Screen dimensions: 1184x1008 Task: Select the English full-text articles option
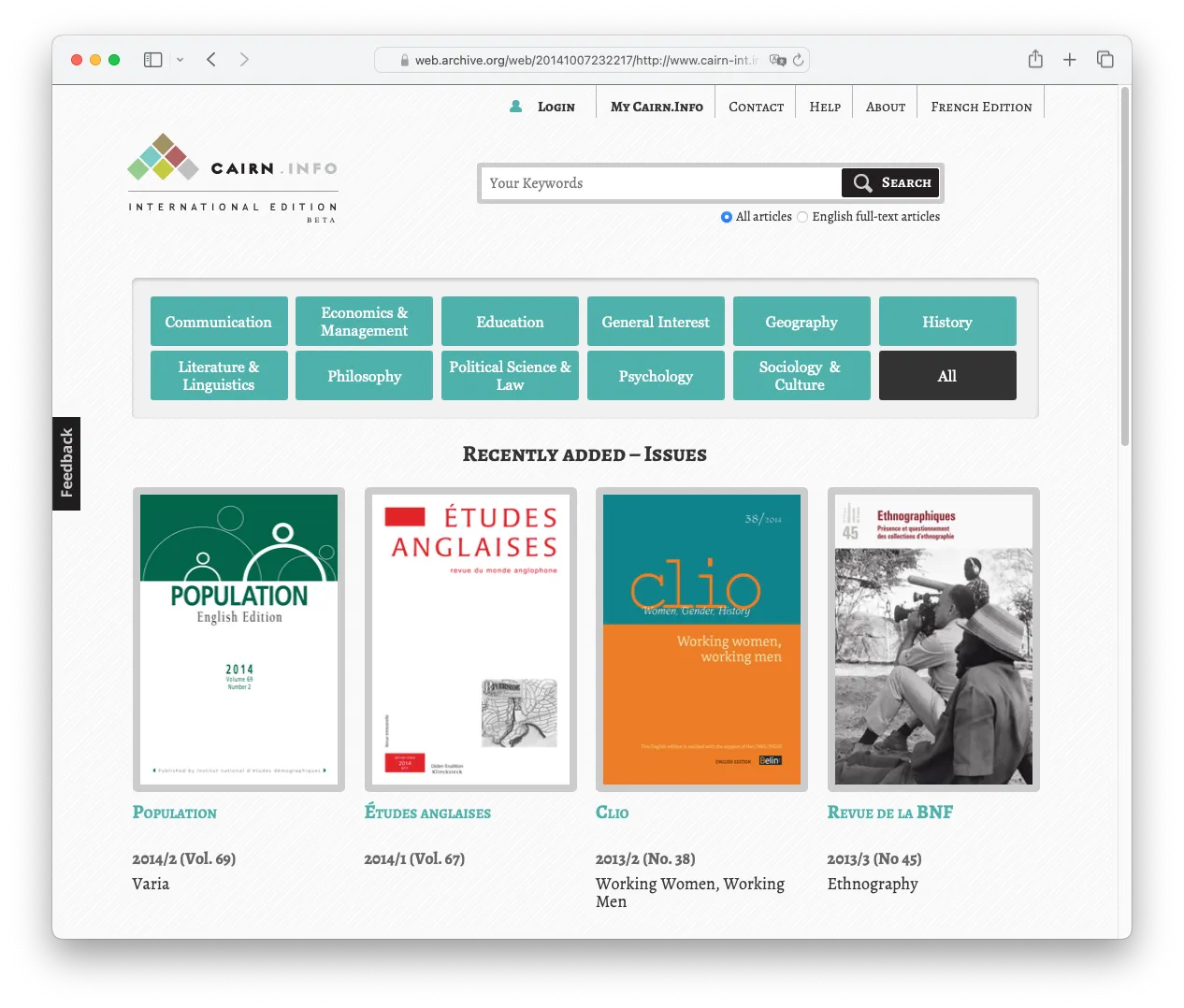pos(802,217)
